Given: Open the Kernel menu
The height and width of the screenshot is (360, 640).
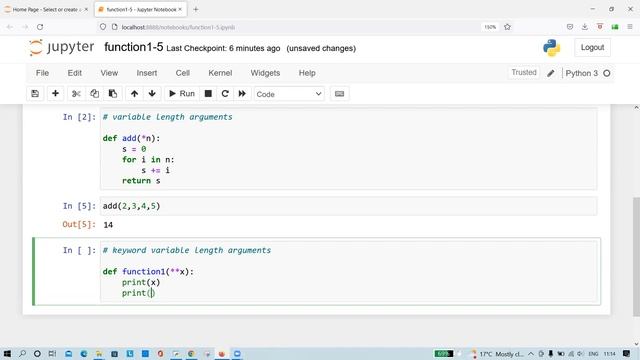Looking at the screenshot, I should (220, 73).
